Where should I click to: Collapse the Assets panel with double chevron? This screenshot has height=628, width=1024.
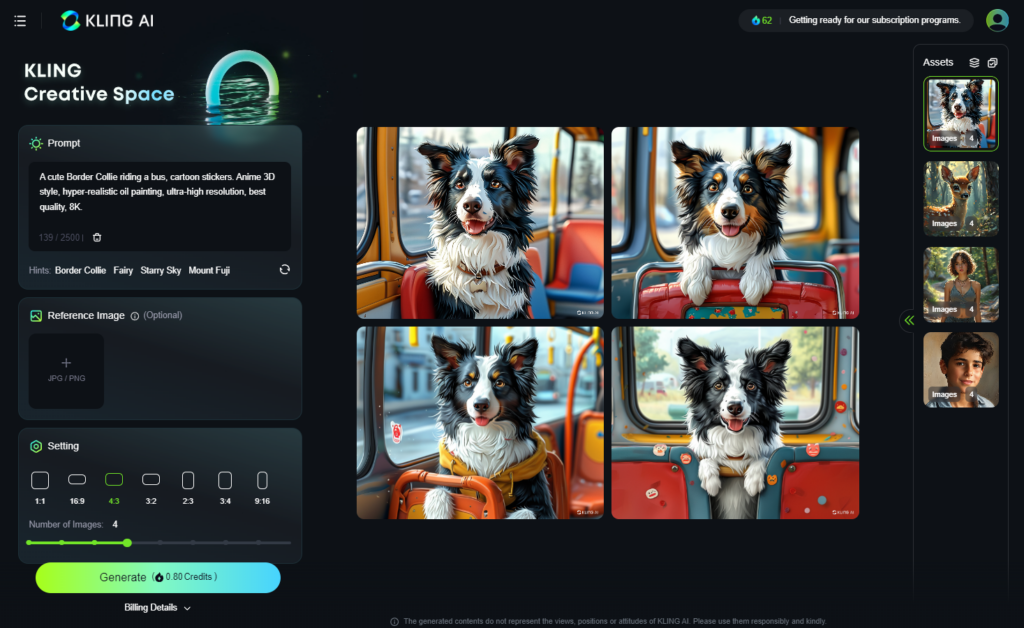point(909,320)
